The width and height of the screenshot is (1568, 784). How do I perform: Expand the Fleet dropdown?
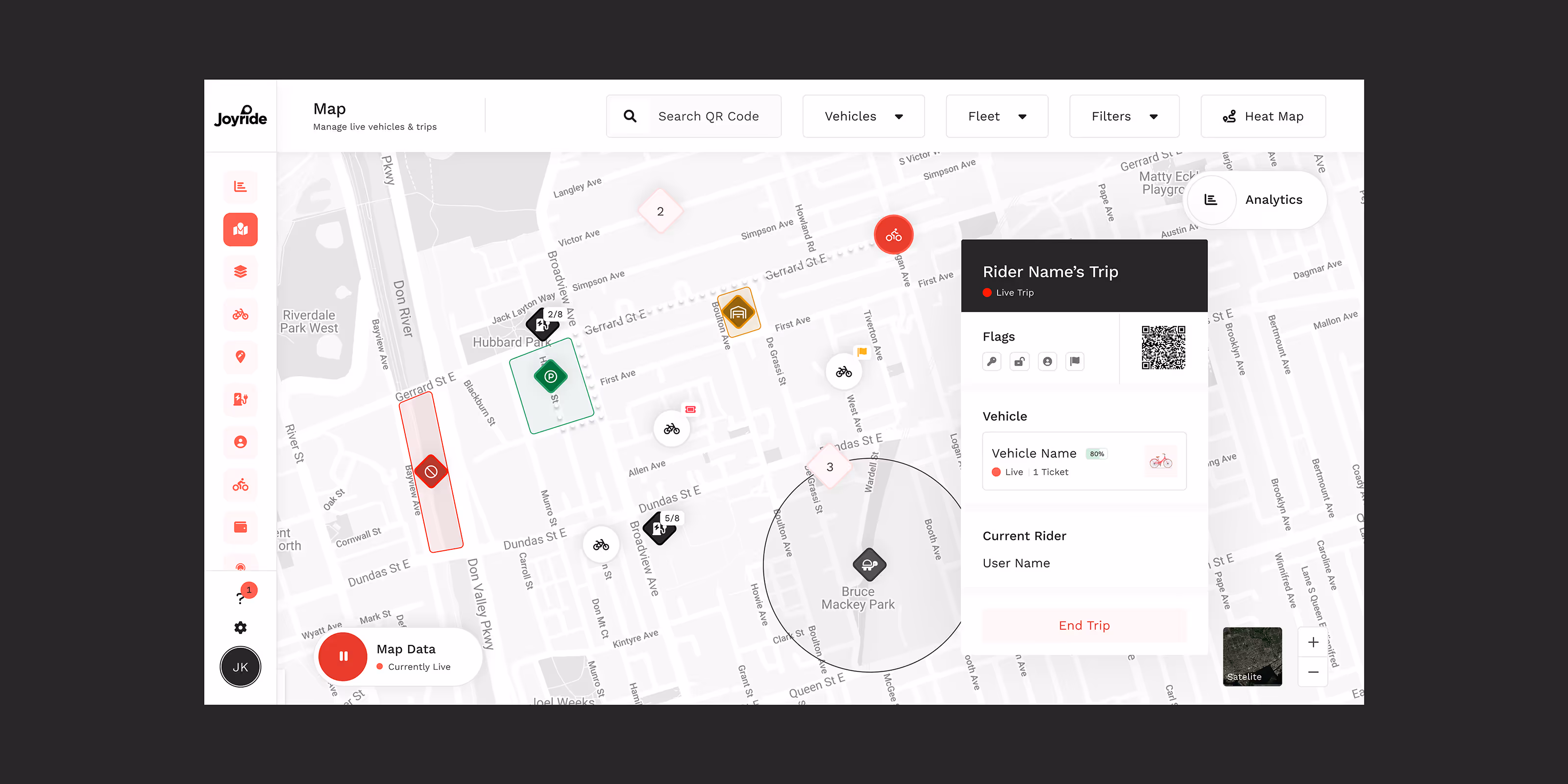pyautogui.click(x=997, y=116)
